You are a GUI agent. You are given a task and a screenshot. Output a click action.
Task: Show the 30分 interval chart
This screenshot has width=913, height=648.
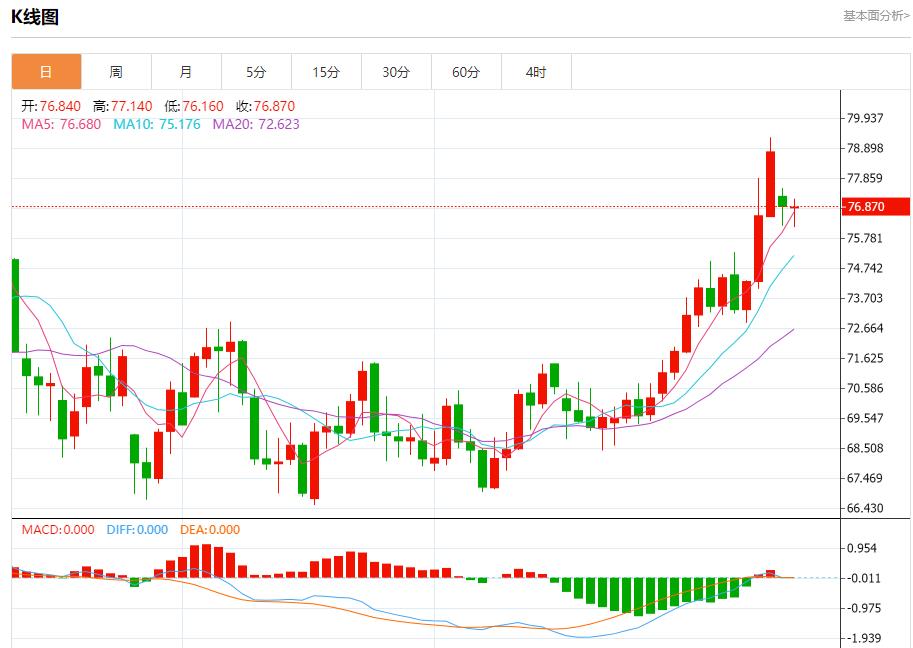(396, 72)
